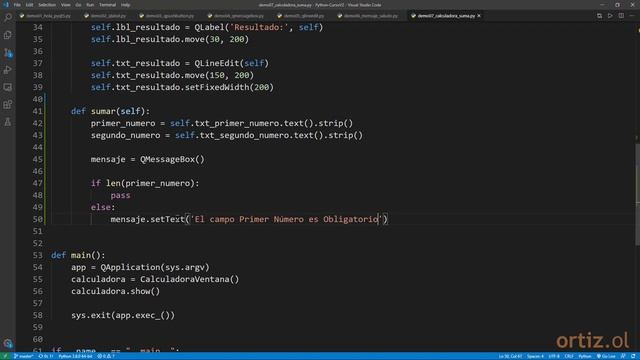Image resolution: width=640 pixels, height=360 pixels.
Task: Click line number 51 in the gutter
Action: point(38,231)
